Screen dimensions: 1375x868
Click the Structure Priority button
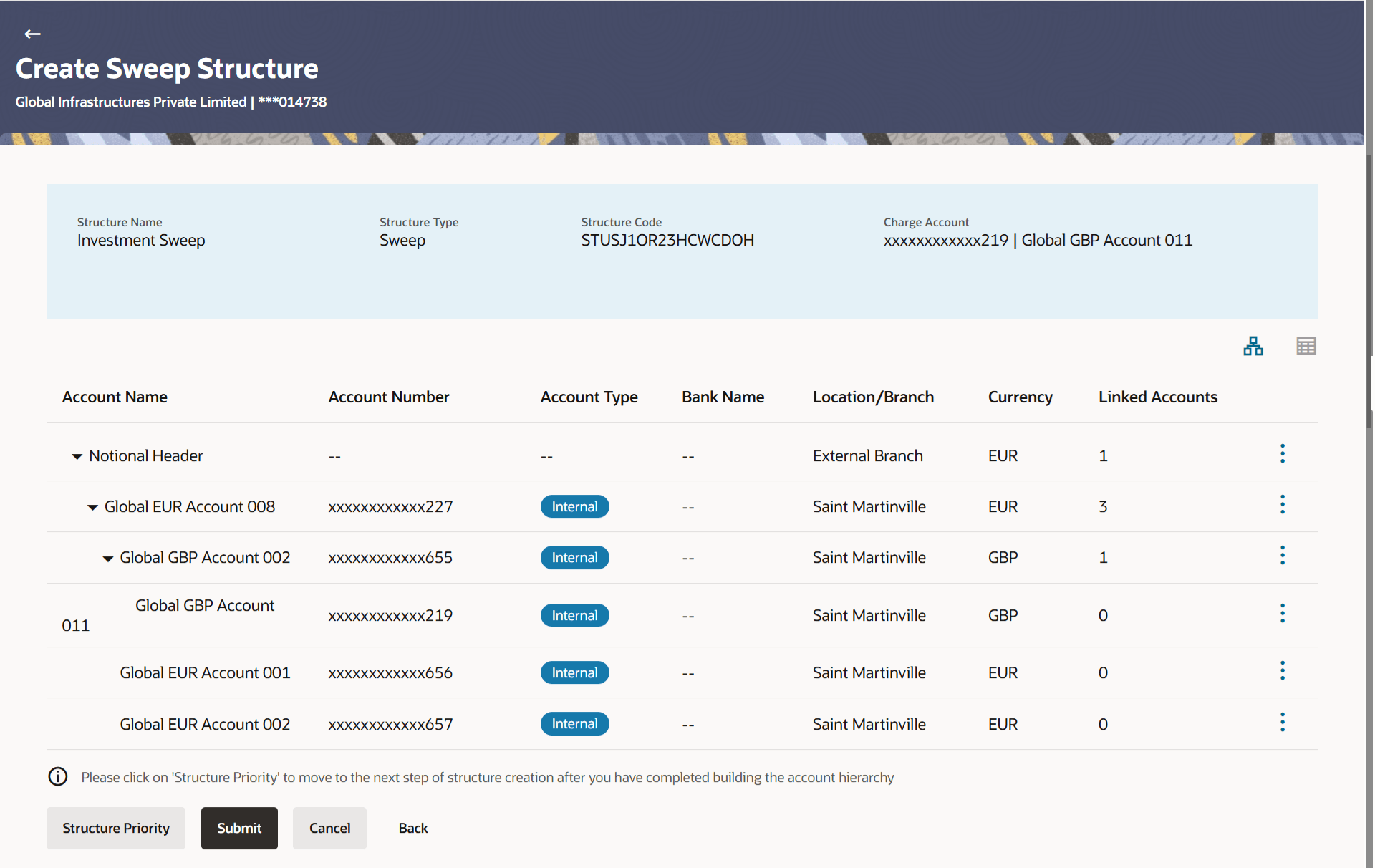pos(116,829)
